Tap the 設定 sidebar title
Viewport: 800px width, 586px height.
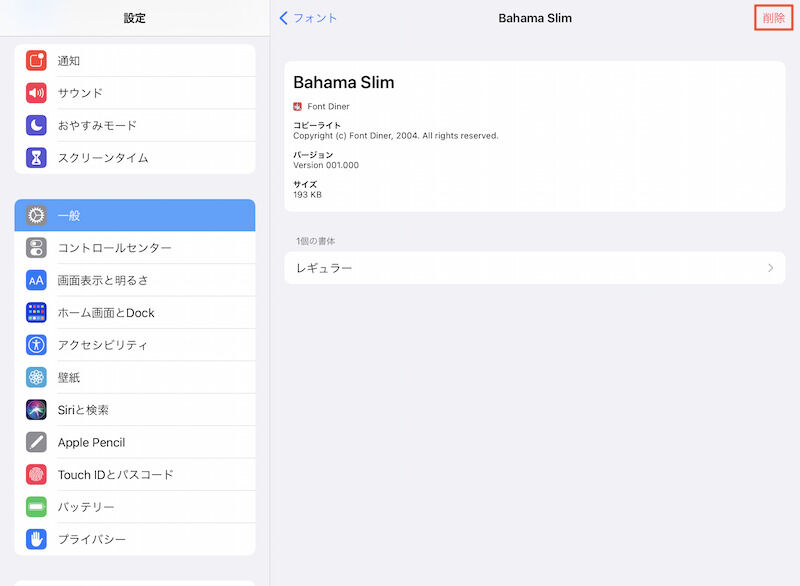coord(135,18)
